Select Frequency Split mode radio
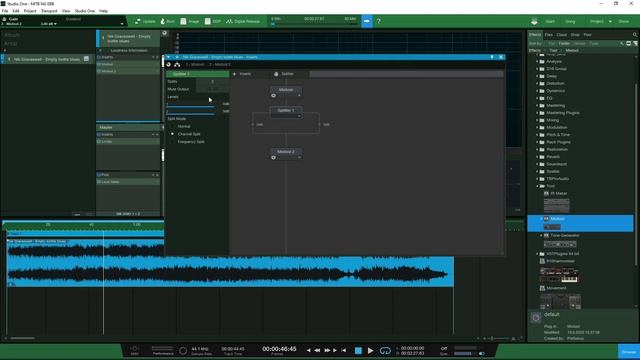This screenshot has width=640, height=360. click(173, 142)
